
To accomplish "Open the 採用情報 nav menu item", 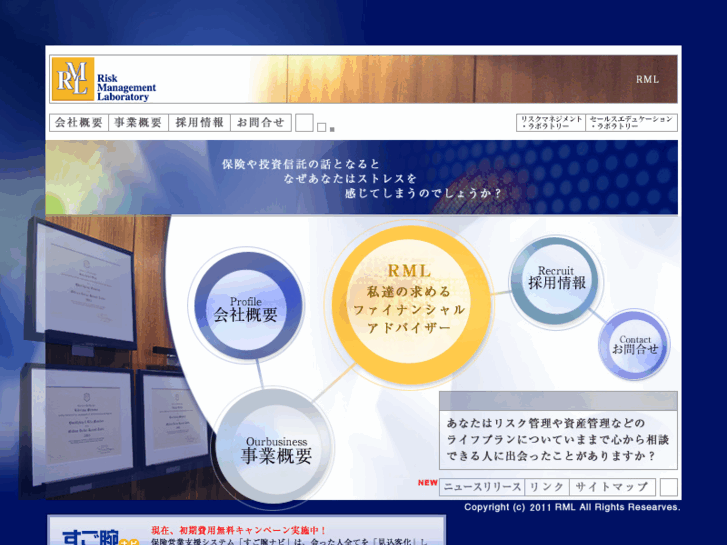I will 199,123.
